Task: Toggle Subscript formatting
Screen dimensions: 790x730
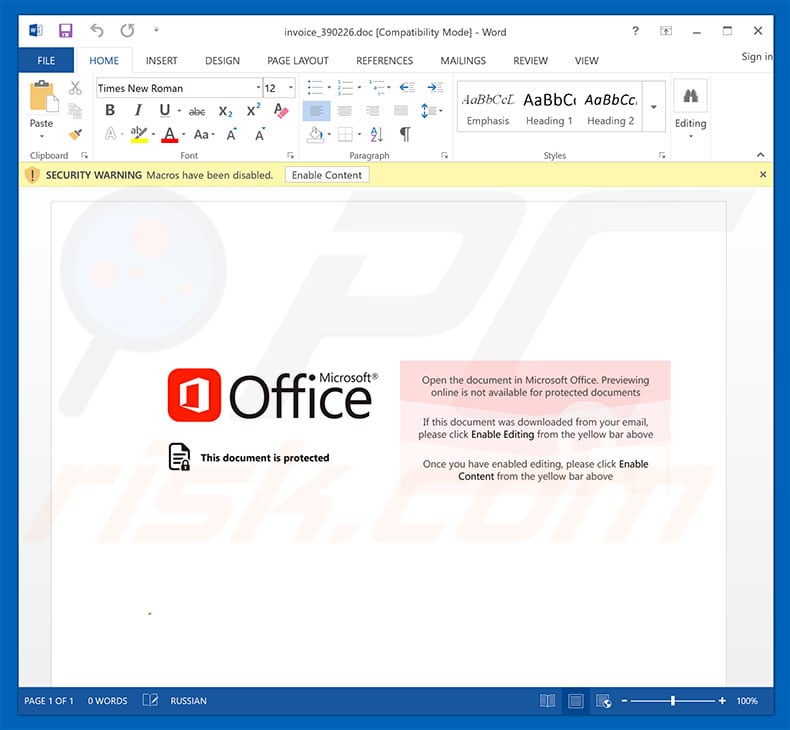Action: (x=225, y=111)
